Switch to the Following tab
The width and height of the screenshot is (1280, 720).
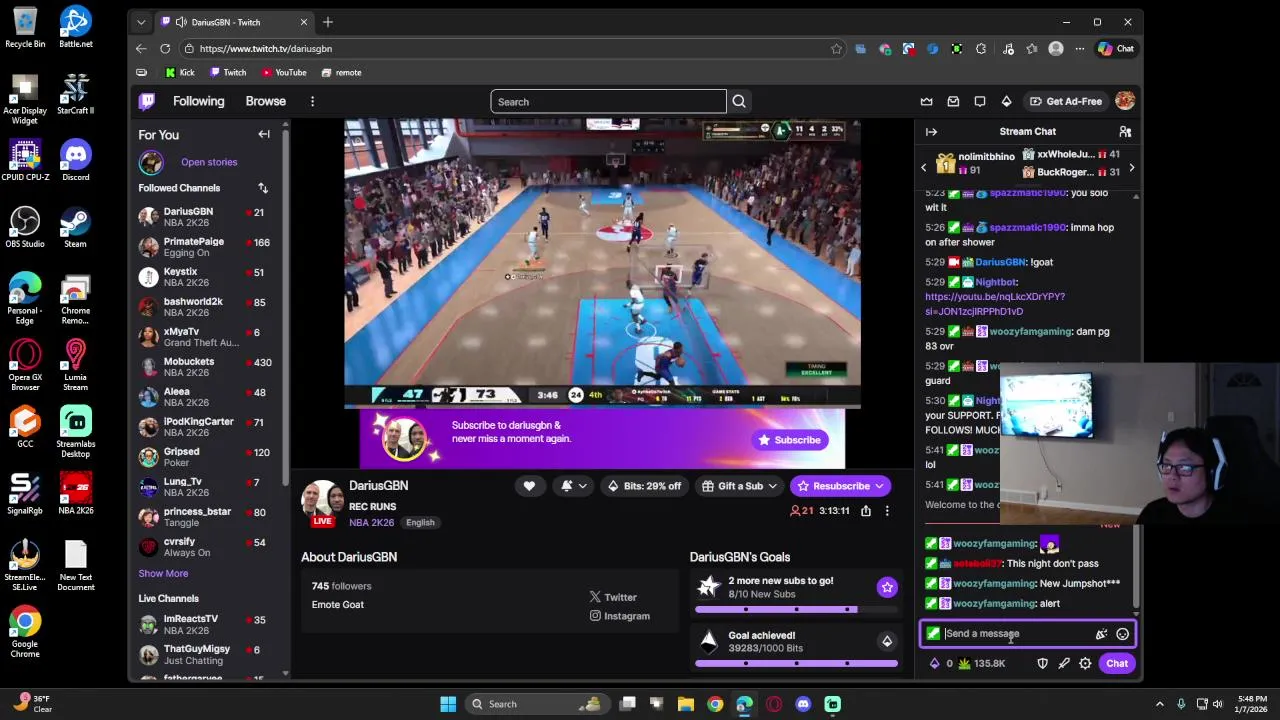coord(198,101)
